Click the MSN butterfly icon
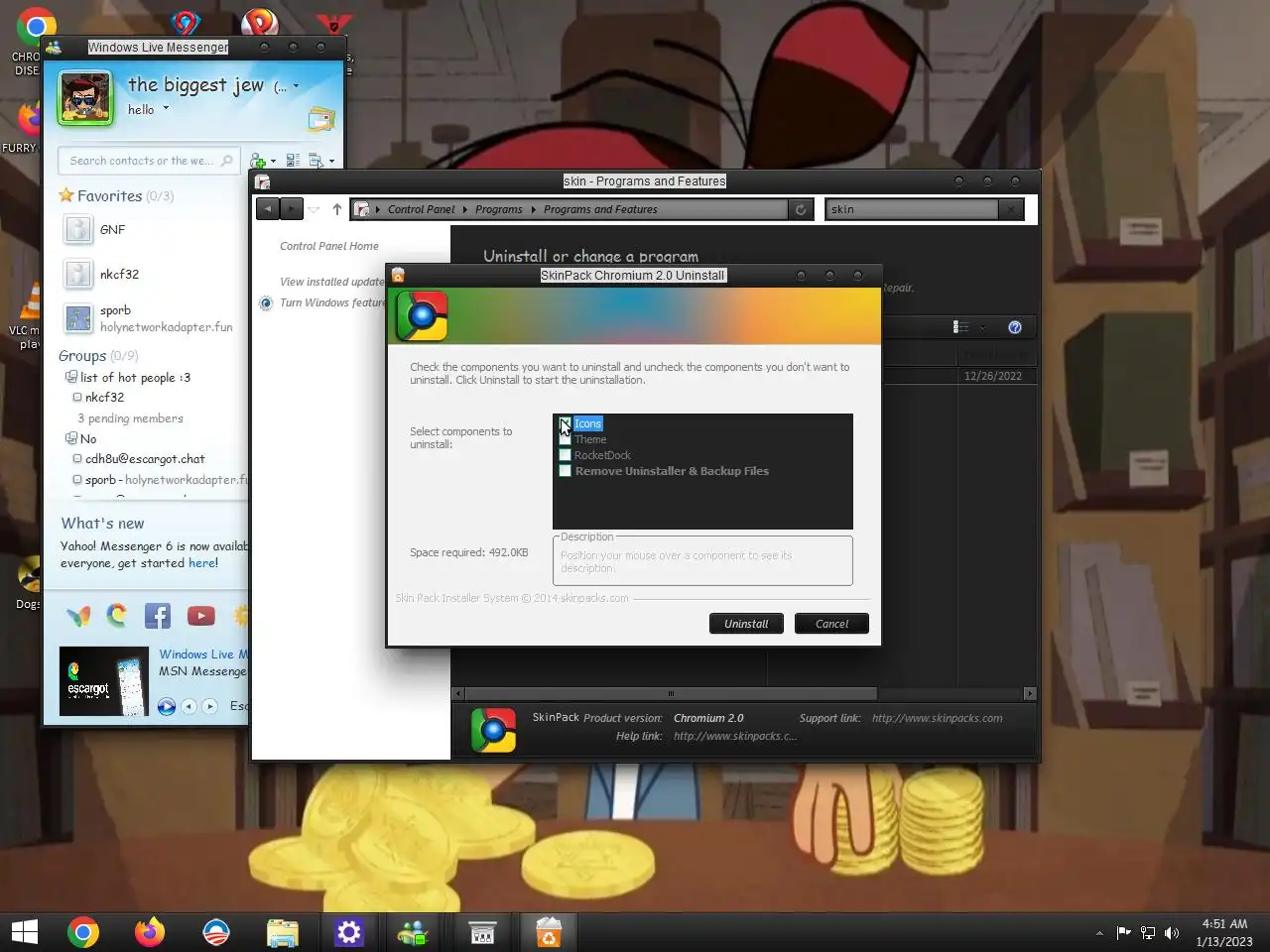Image resolution: width=1270 pixels, height=952 pixels. [x=78, y=616]
